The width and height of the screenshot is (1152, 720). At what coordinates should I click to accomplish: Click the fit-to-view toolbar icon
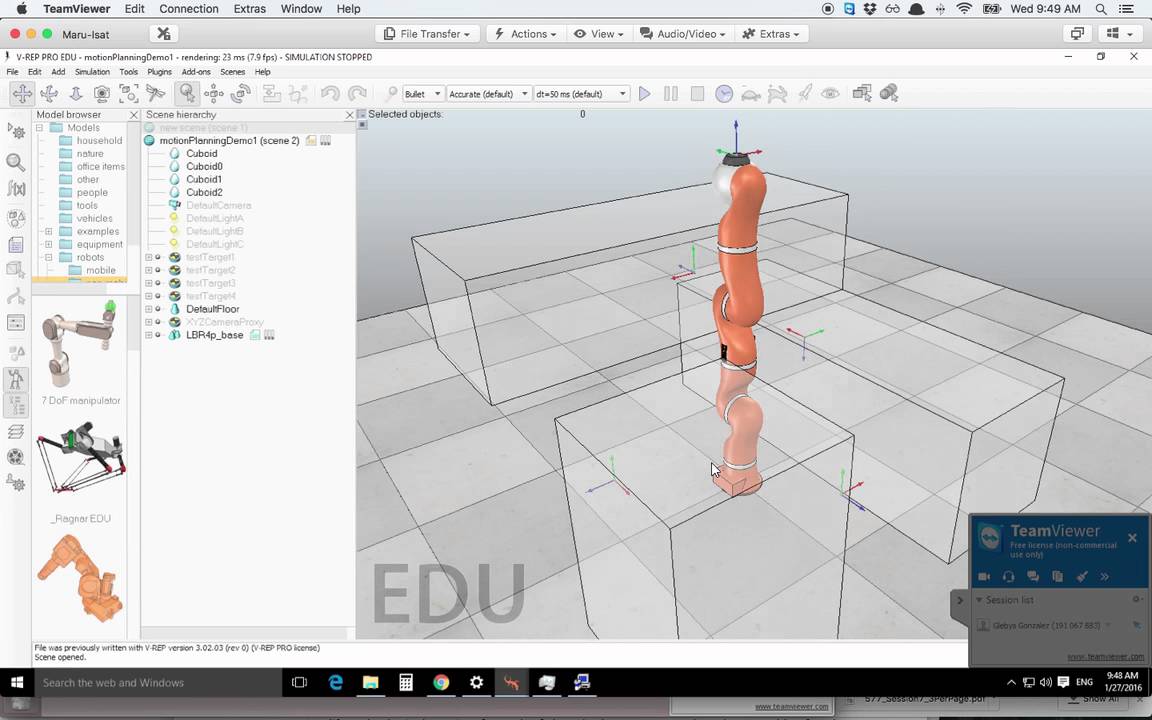tap(129, 93)
